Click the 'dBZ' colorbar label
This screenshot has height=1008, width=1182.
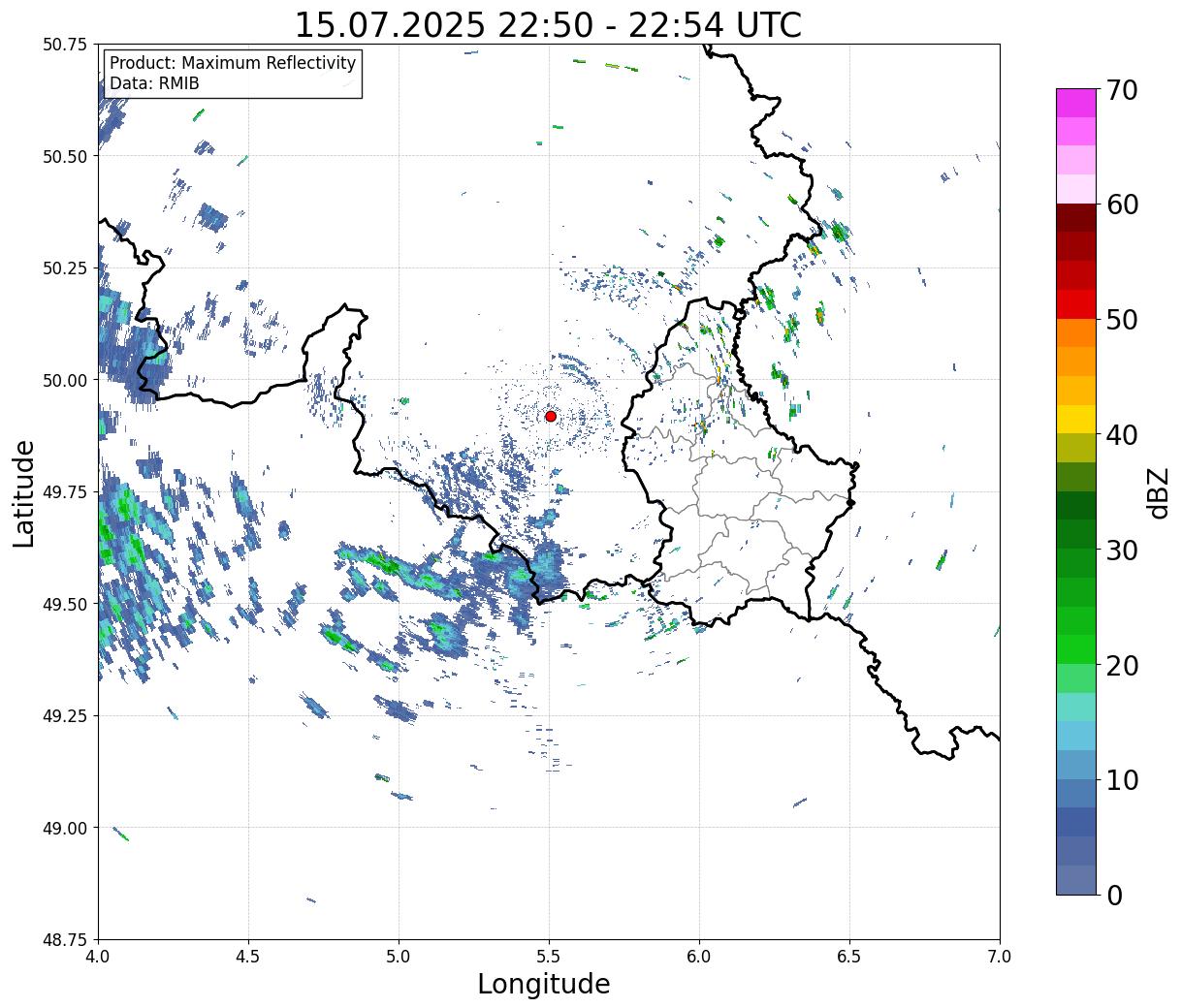coord(1158,492)
